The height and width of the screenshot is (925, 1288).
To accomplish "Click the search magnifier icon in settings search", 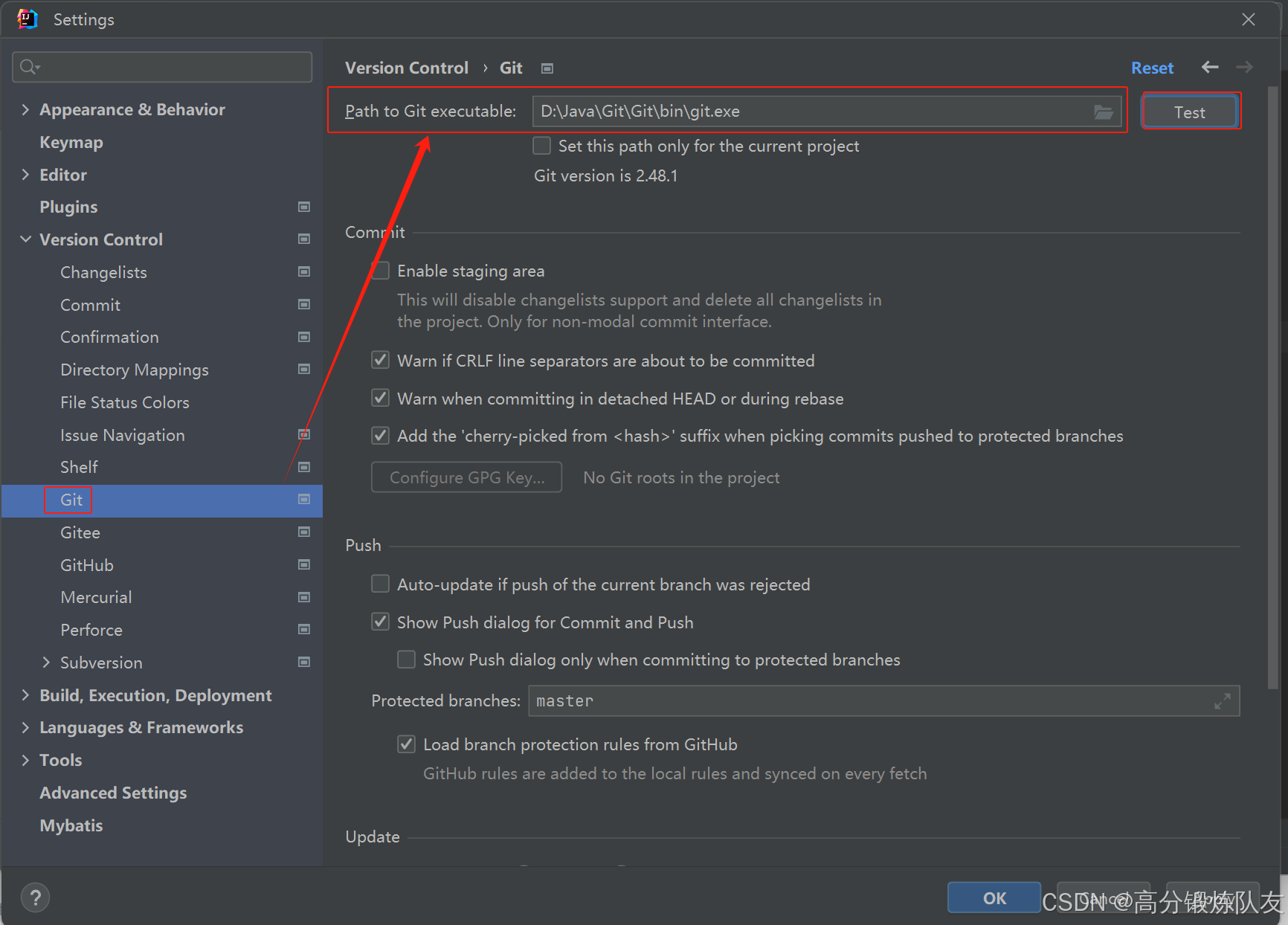I will (29, 67).
